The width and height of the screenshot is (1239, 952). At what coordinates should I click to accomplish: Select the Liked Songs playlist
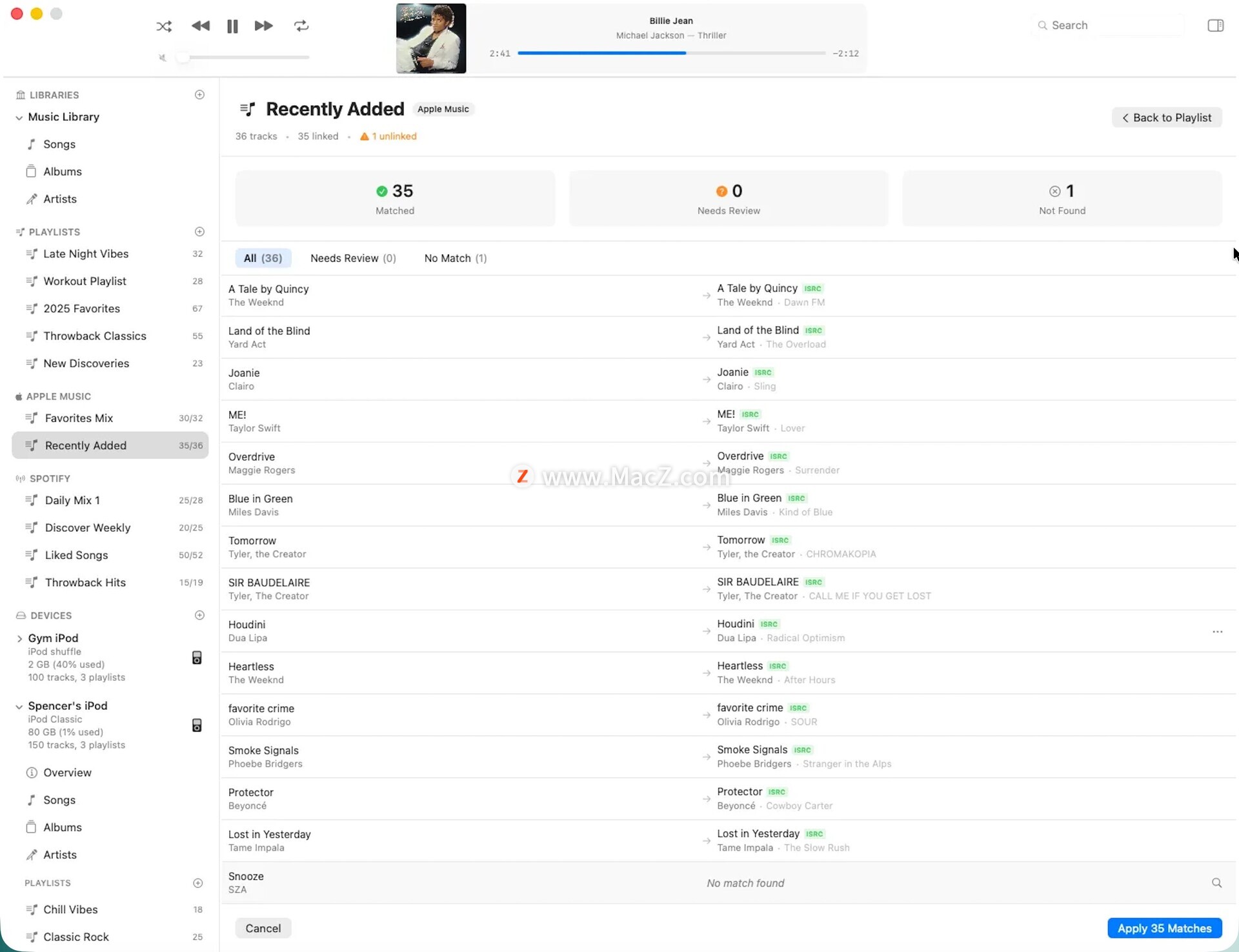point(110,555)
